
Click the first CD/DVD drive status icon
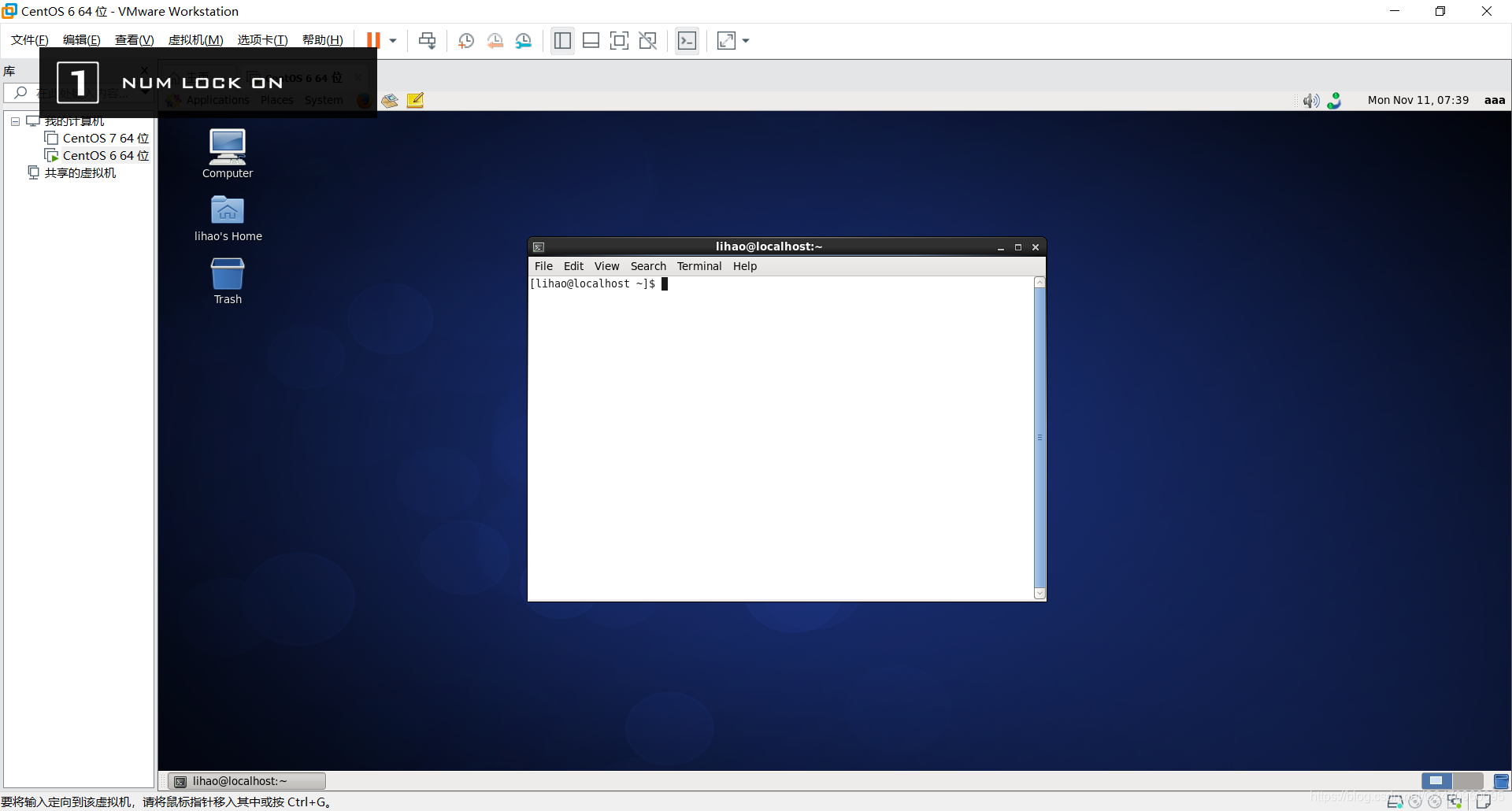coord(1415,802)
